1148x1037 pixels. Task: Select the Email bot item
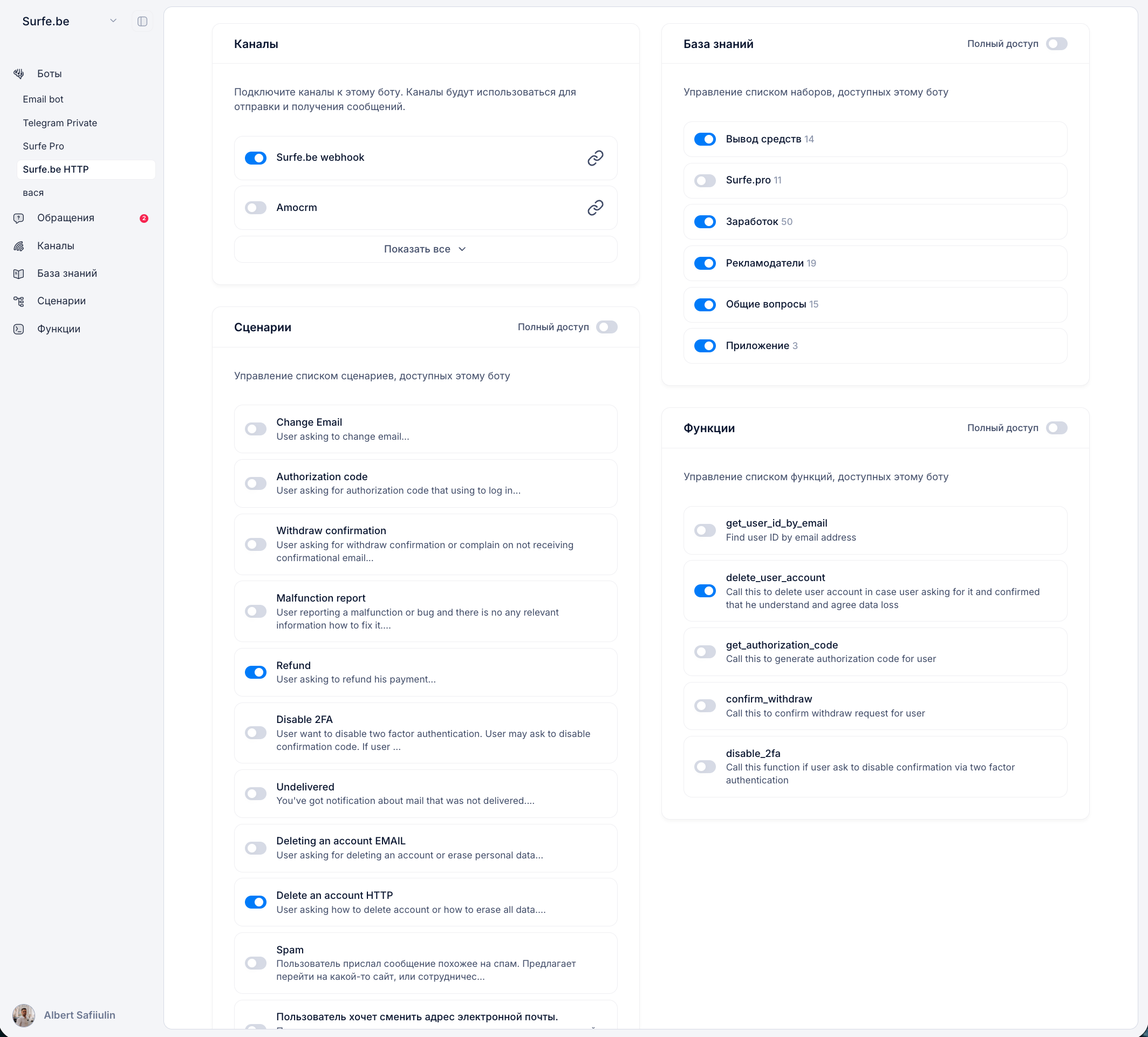click(43, 99)
